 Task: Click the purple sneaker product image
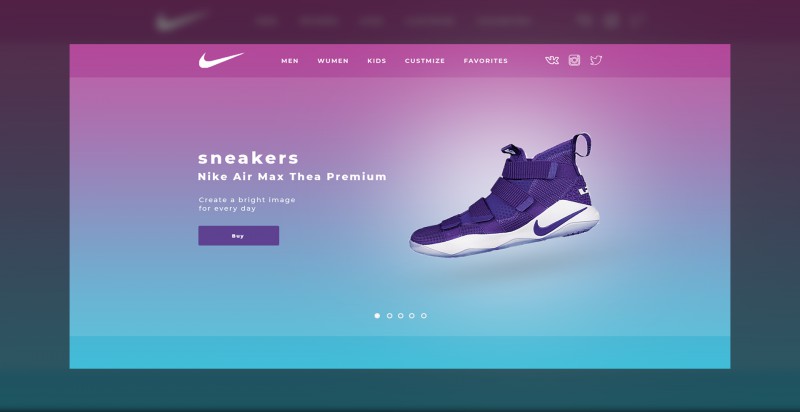(x=505, y=195)
